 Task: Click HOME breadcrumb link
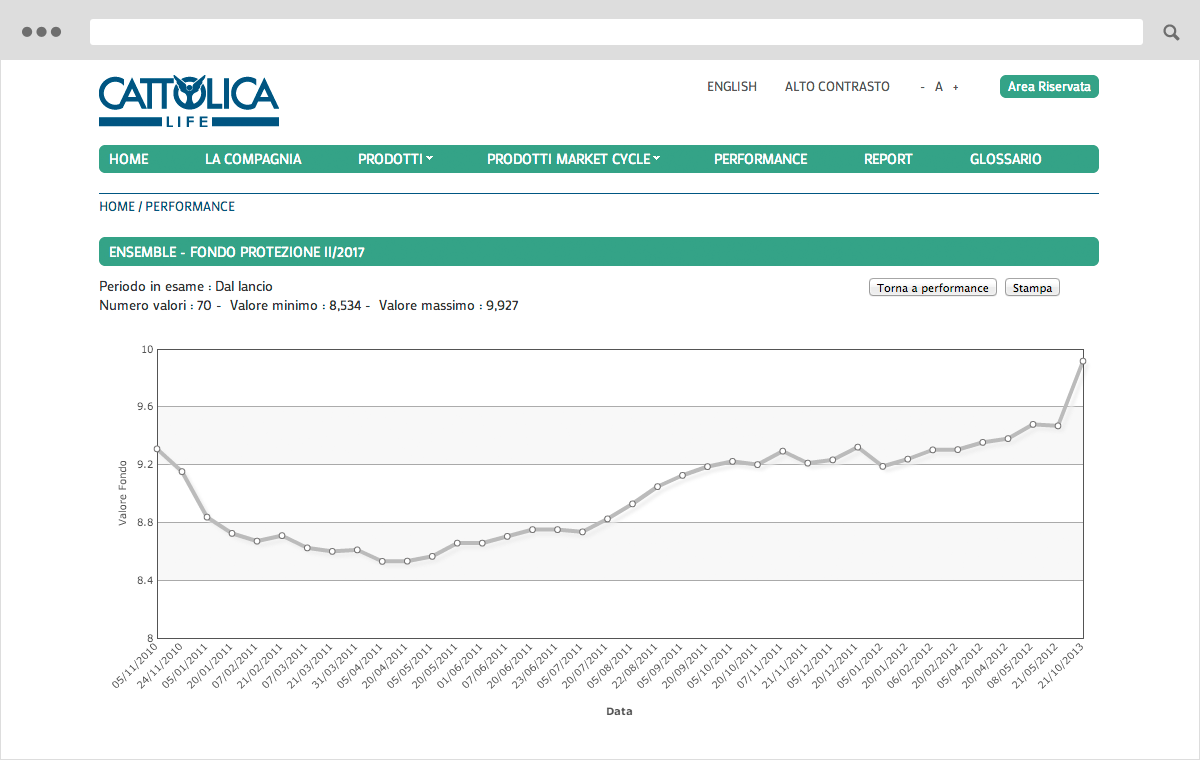[x=117, y=207]
